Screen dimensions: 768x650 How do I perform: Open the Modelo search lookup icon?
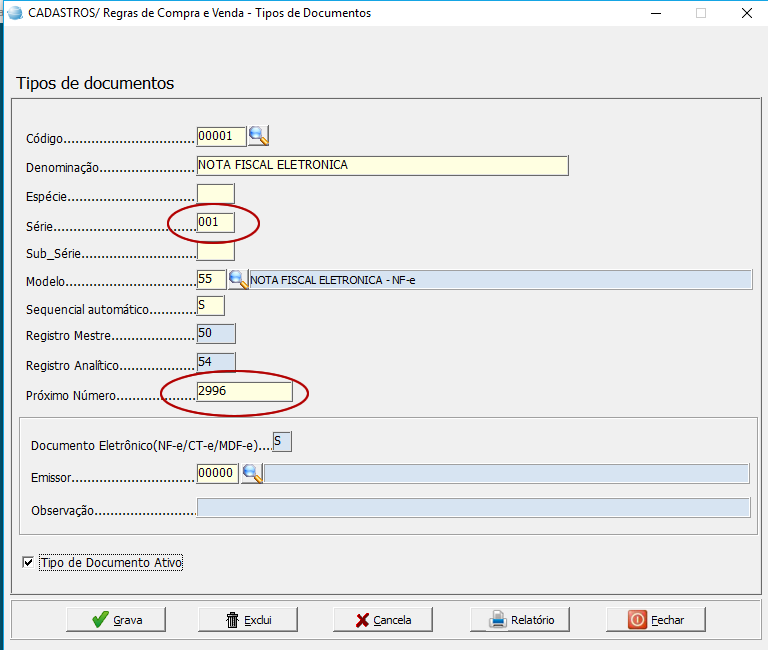(x=238, y=279)
